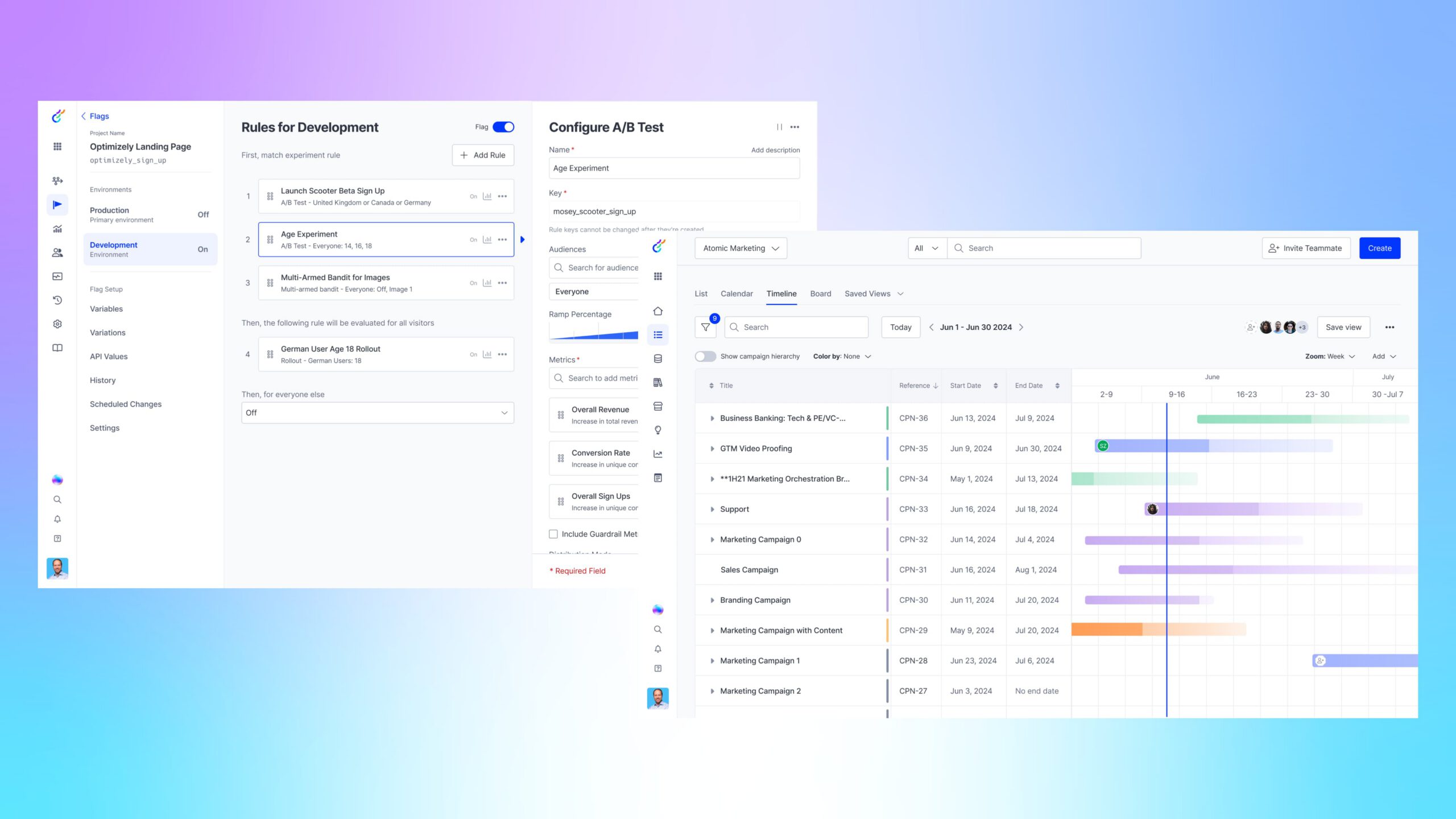1456x819 pixels.
Task: Click the Invite Teammate button
Action: pos(1306,249)
